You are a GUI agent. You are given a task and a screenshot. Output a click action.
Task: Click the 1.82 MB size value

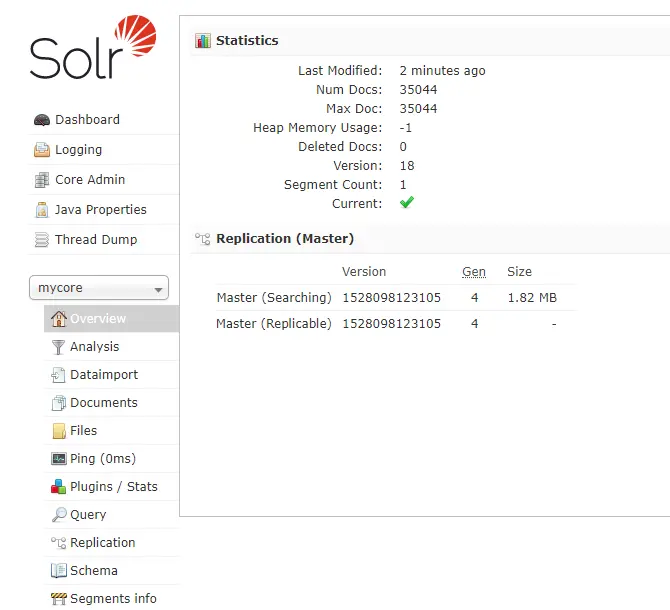532,298
